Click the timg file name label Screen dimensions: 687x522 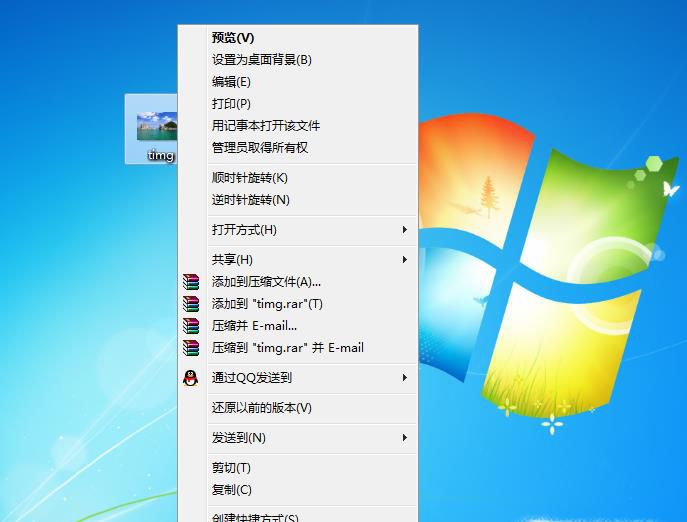(161, 155)
